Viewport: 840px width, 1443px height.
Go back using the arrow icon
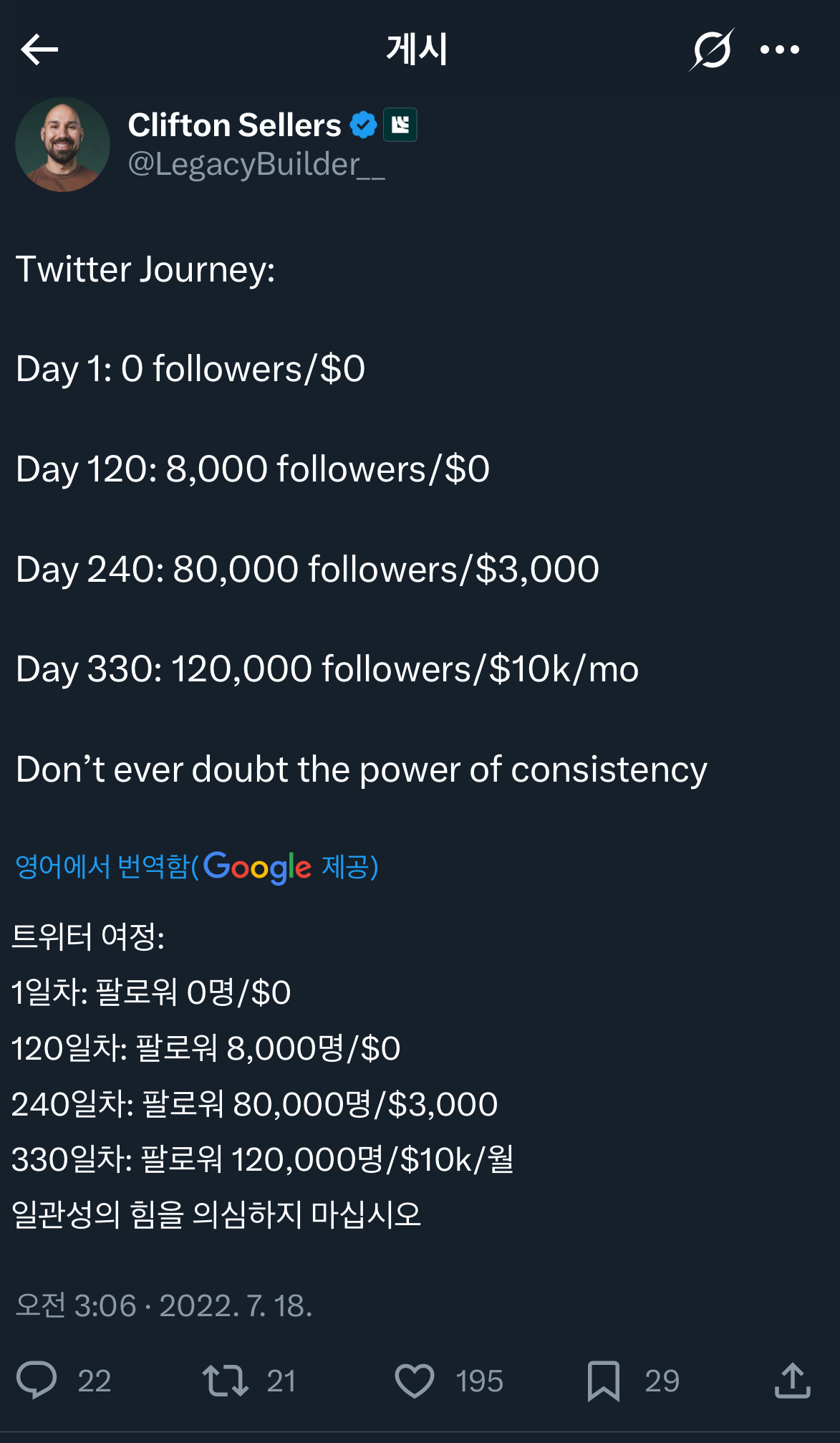[x=39, y=49]
